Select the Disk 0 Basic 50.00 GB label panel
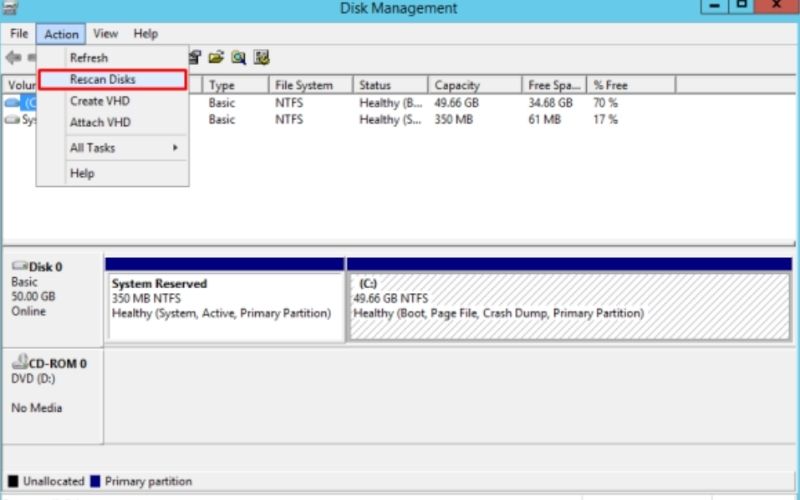The image size is (800, 500). (x=53, y=299)
